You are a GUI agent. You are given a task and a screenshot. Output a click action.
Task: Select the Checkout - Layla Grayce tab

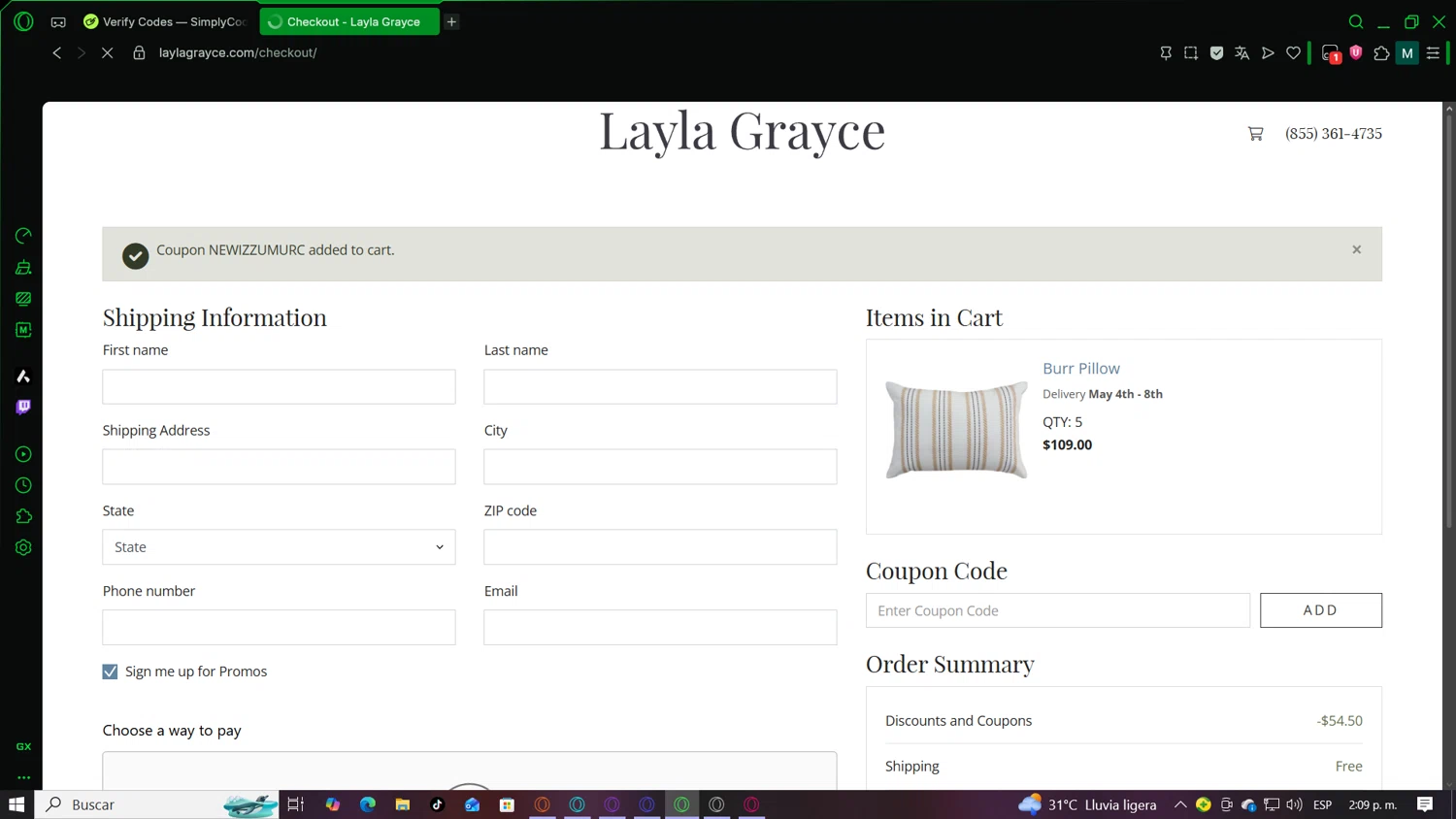[349, 21]
